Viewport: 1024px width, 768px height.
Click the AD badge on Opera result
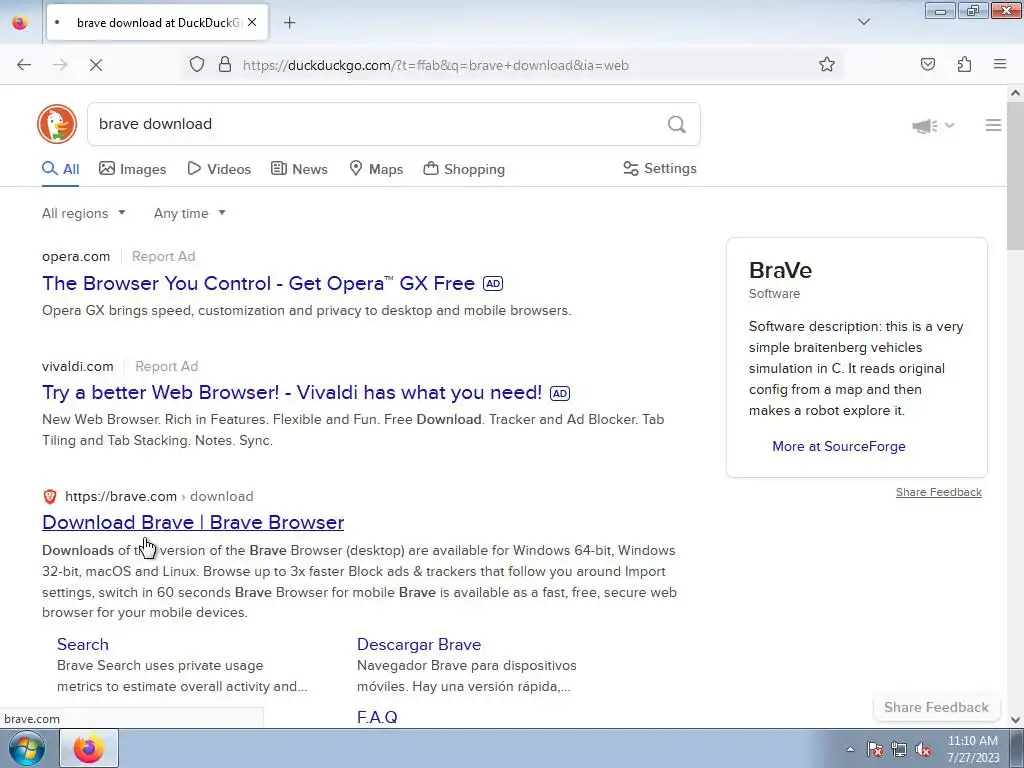(493, 283)
